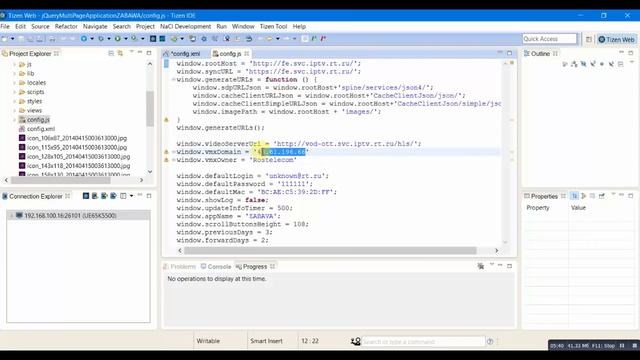The height and width of the screenshot is (360, 640).
Task: Switch to the Console tab
Action: [x=216, y=267]
